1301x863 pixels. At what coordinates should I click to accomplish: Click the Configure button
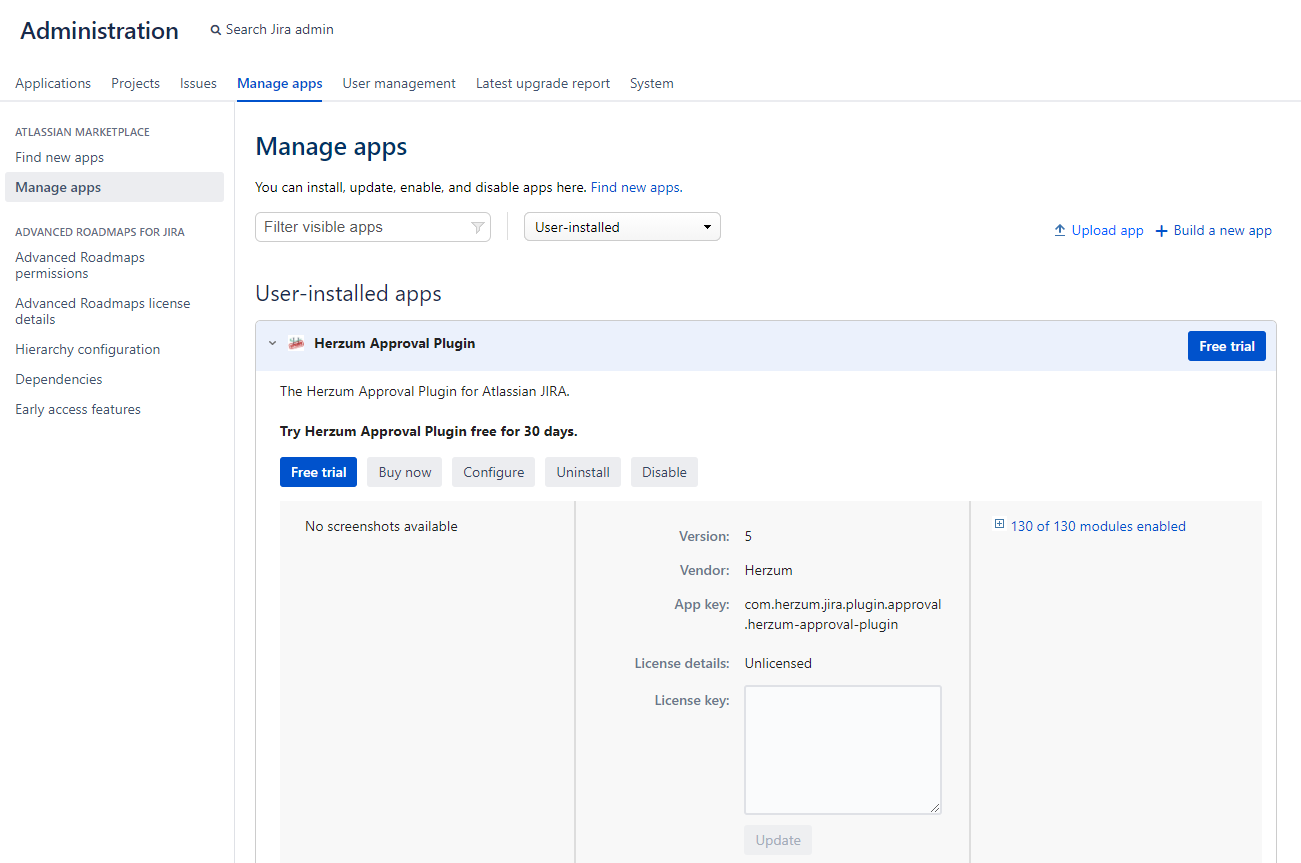tap(493, 472)
